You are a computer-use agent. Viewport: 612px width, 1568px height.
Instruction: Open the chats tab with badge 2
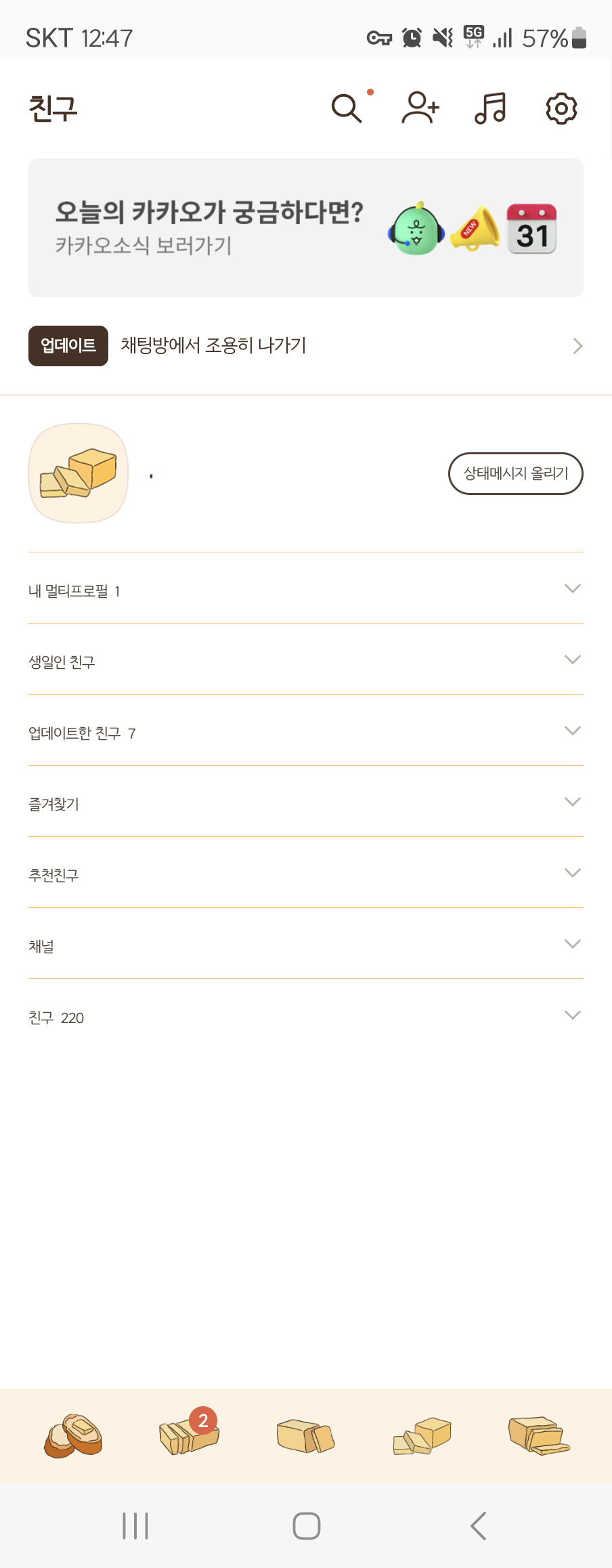pyautogui.click(x=190, y=1434)
